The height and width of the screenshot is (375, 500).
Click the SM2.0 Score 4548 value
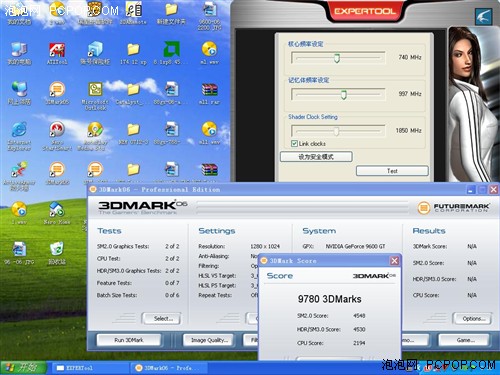(359, 315)
